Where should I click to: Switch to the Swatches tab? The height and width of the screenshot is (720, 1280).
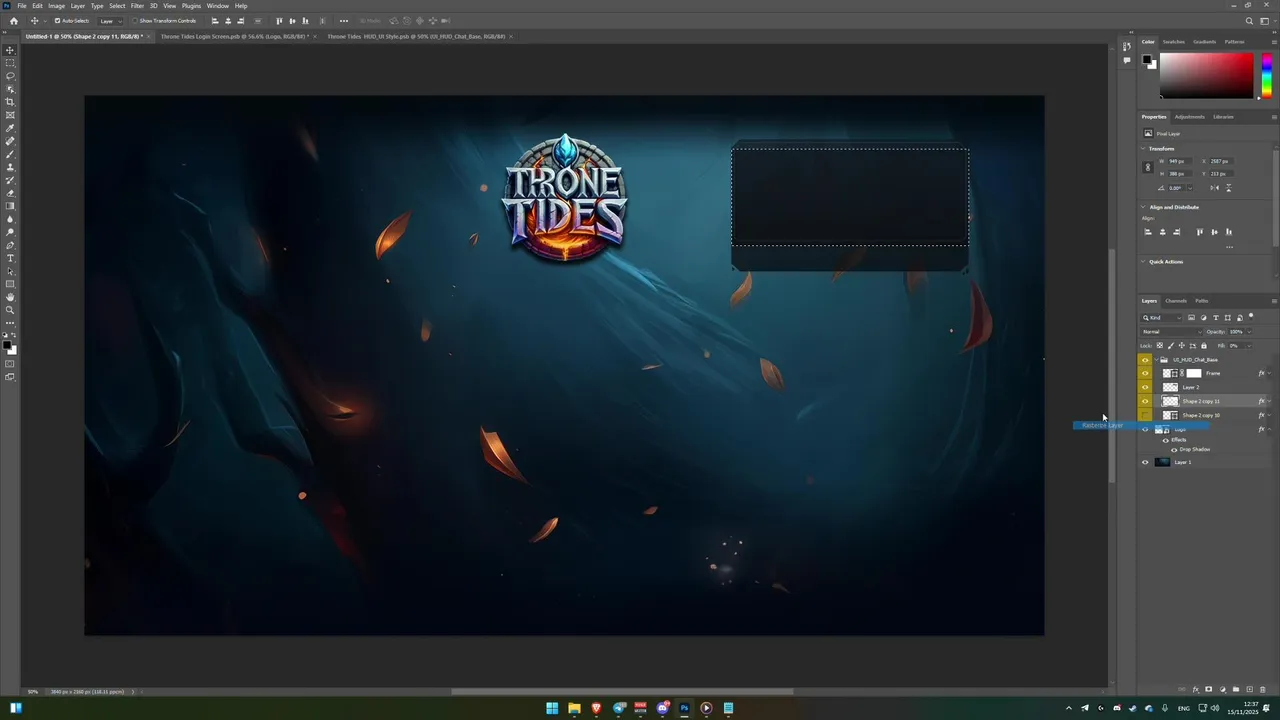[x=1174, y=42]
